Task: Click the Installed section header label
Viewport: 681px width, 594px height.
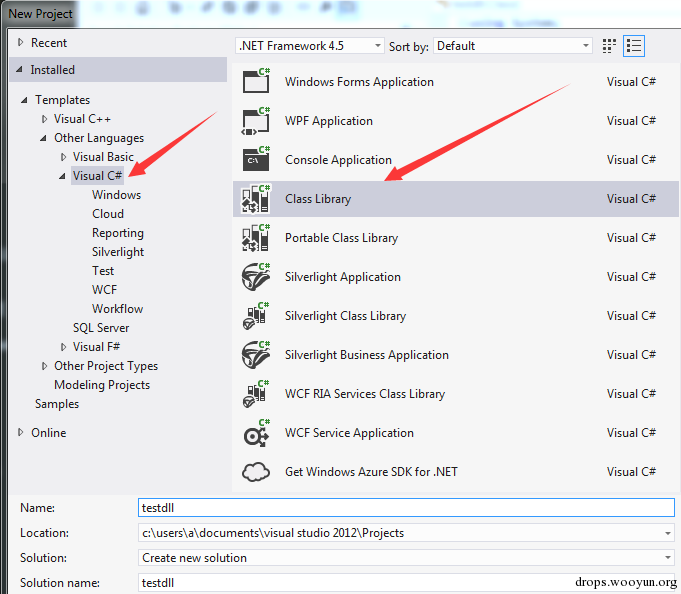Action: (53, 69)
